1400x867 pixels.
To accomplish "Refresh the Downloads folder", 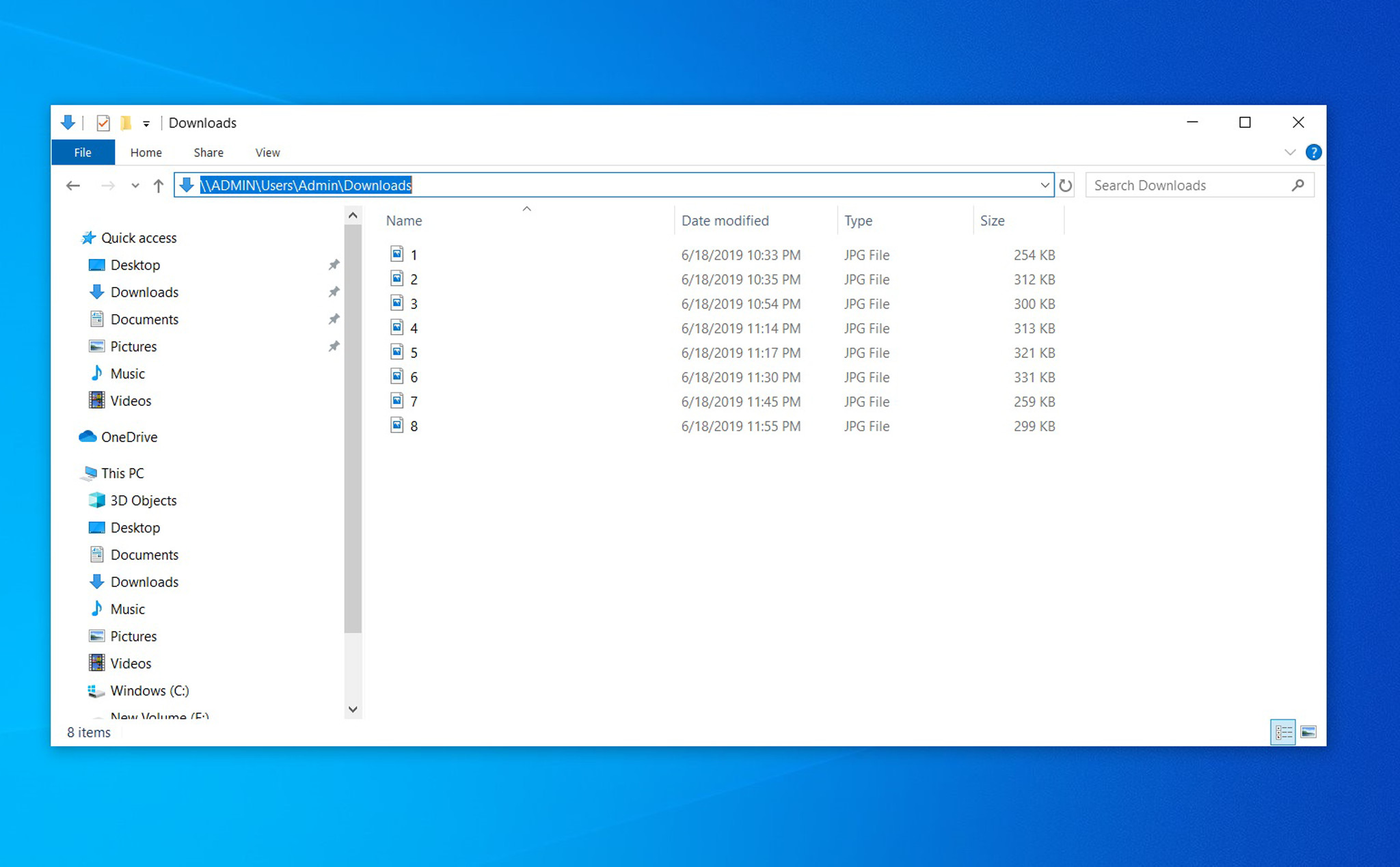I will pyautogui.click(x=1065, y=185).
